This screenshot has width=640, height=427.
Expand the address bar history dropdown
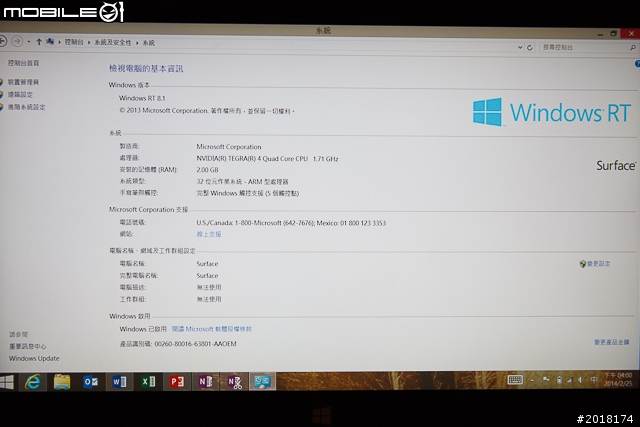(x=520, y=47)
